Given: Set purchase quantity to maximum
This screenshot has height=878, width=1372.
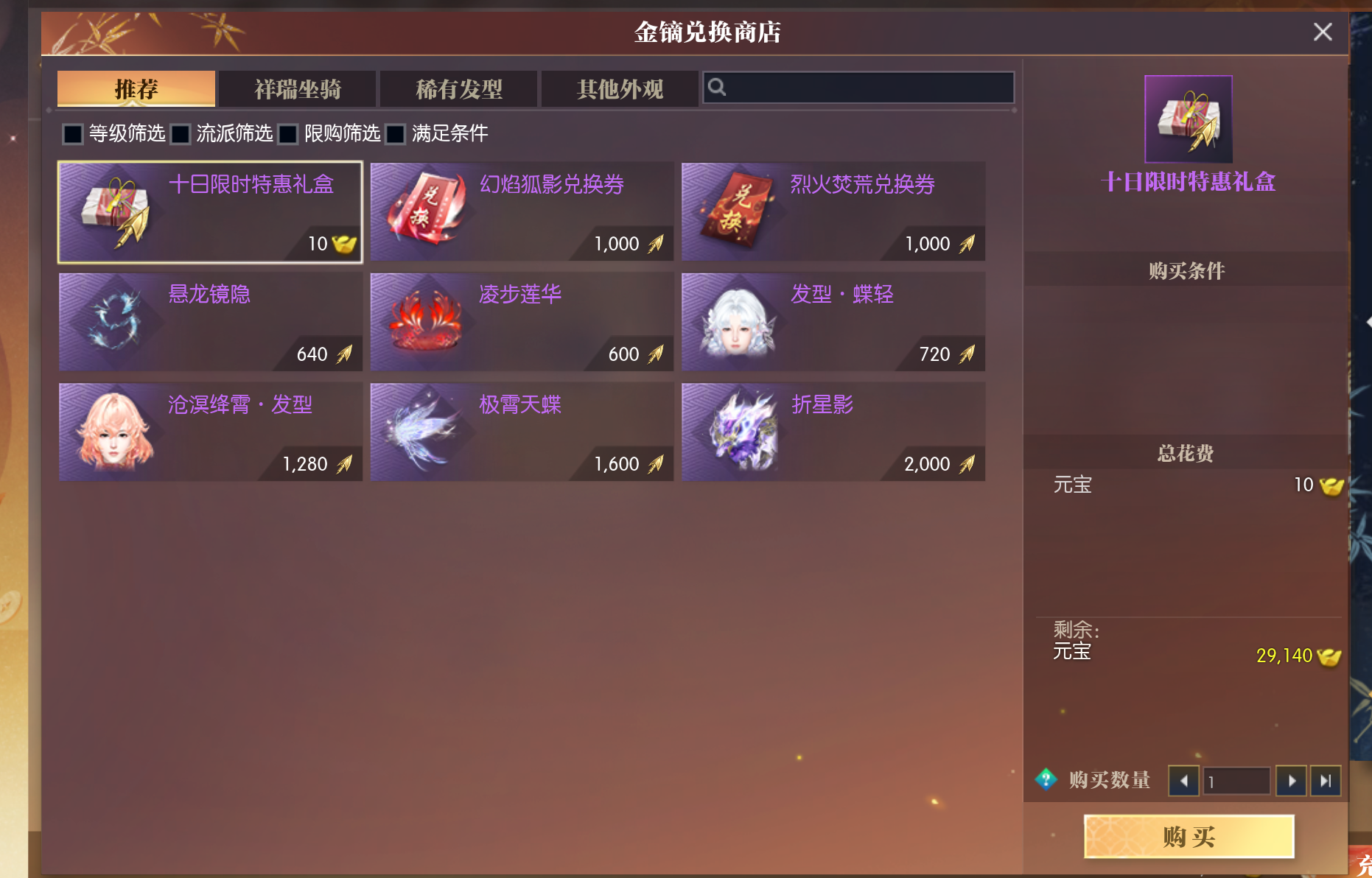Looking at the screenshot, I should tap(1326, 781).
